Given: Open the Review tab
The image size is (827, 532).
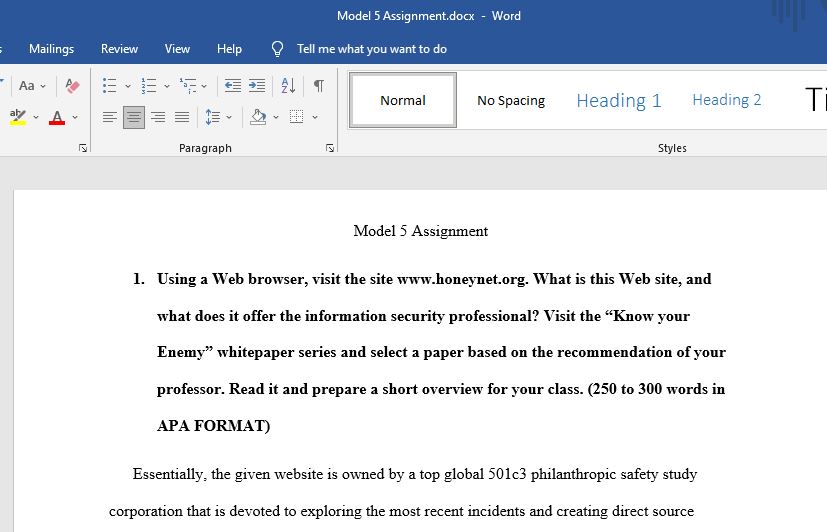Looking at the screenshot, I should (119, 49).
